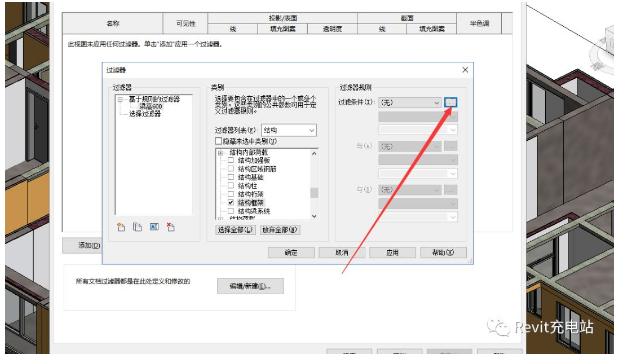Expand the 结构内部荷载 category node
The image size is (621, 360).
click(221, 152)
